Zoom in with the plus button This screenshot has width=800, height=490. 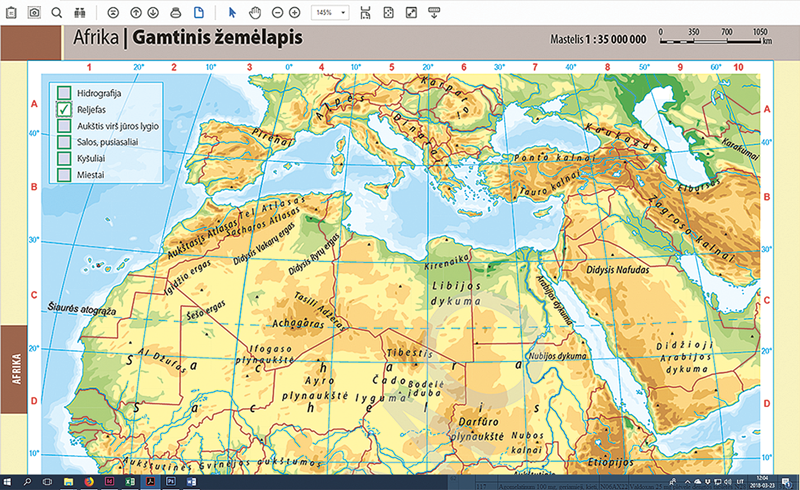tap(294, 13)
